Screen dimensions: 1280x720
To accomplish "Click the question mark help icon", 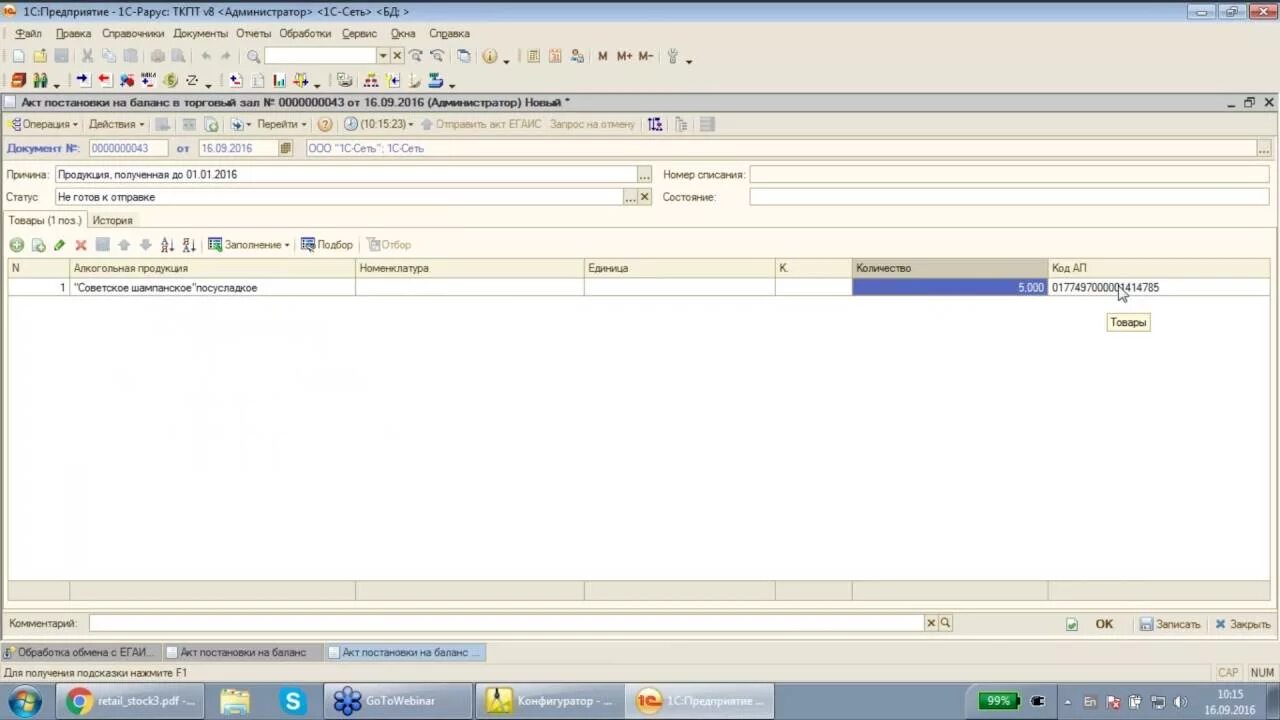I will click(x=324, y=124).
